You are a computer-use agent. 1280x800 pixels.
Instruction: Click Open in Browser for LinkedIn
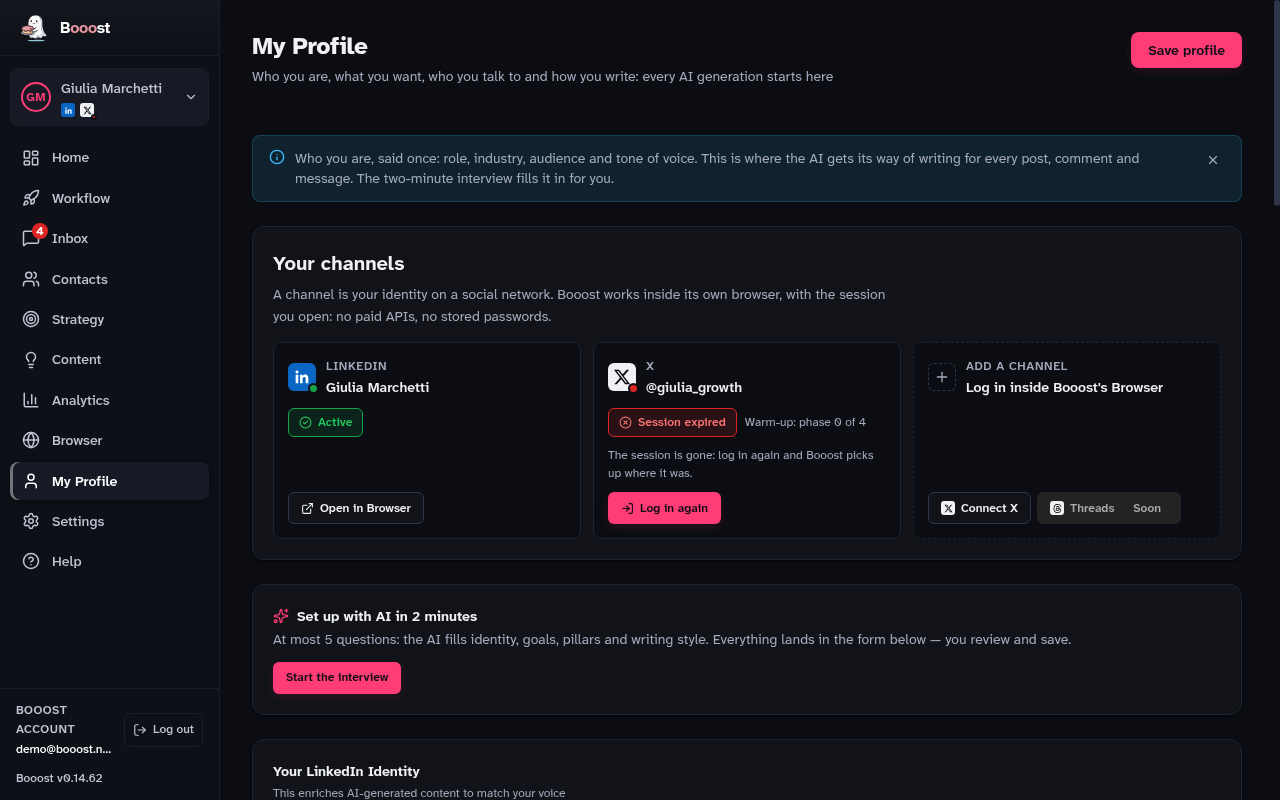(x=356, y=508)
